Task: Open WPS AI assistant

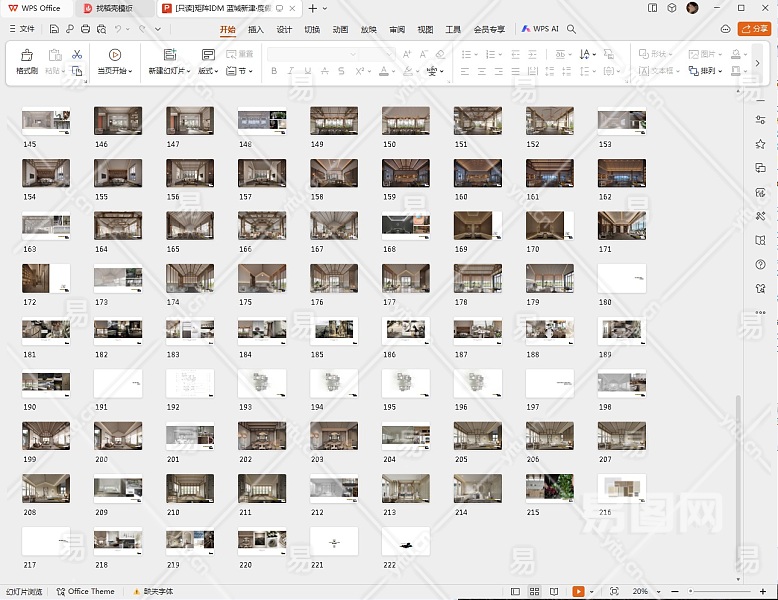Action: 540,30
